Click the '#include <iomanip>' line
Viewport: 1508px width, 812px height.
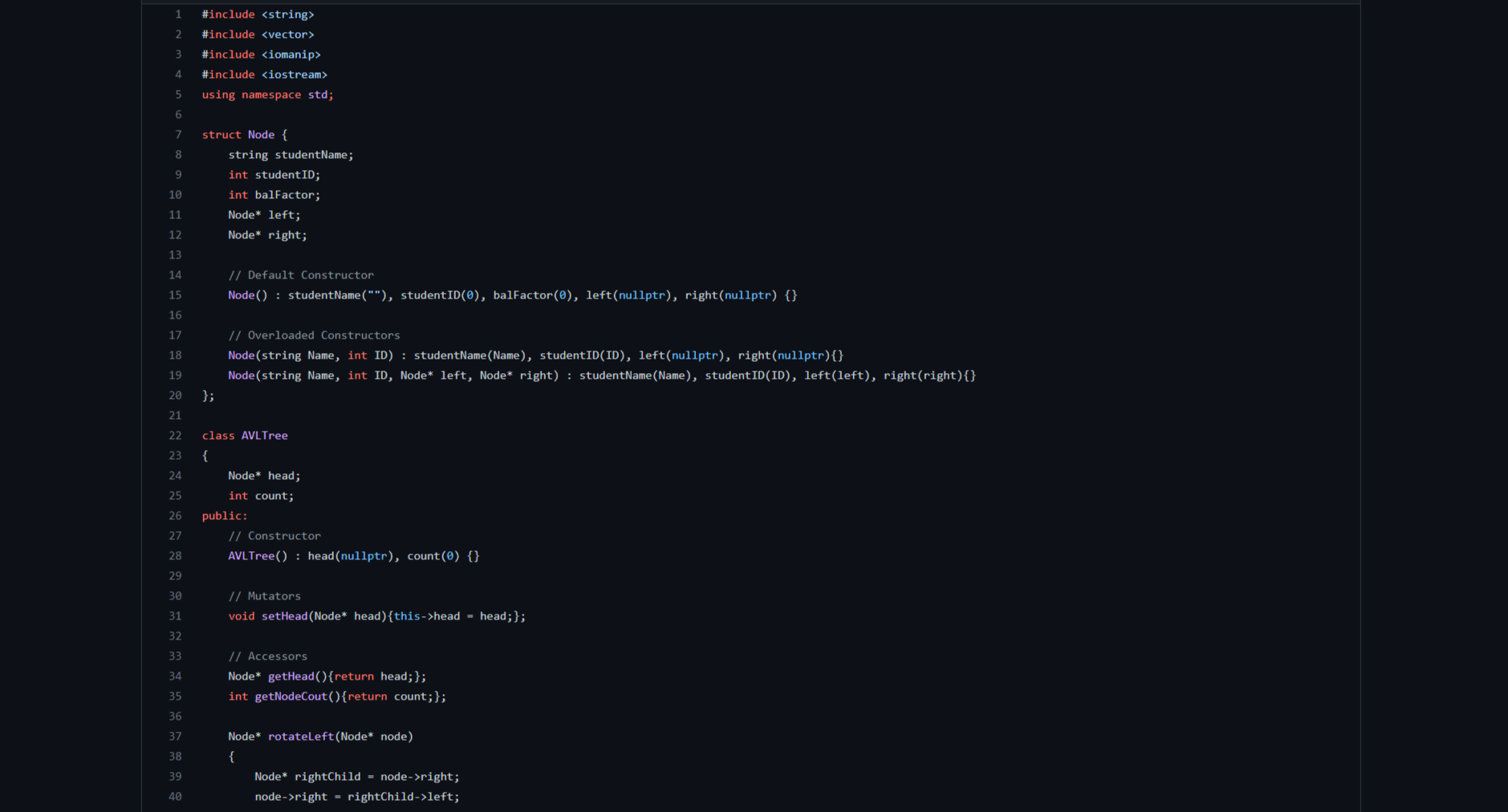[x=261, y=55]
